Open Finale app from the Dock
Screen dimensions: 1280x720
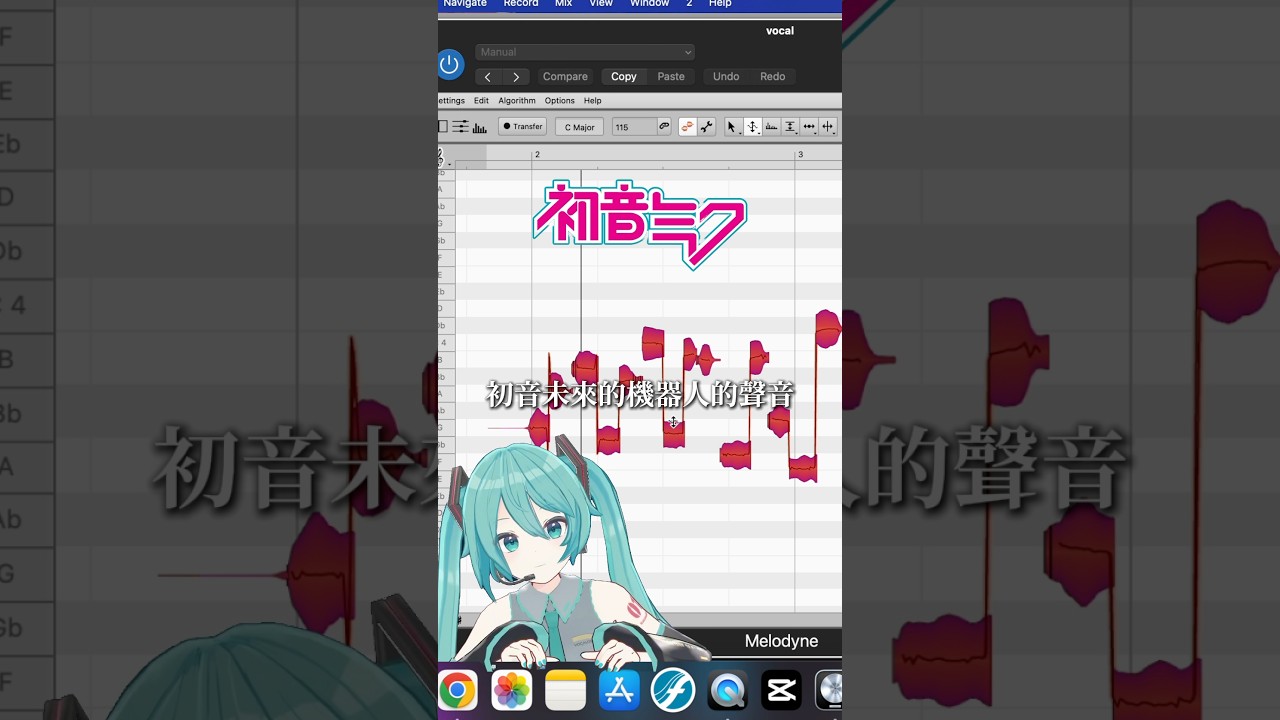[673, 690]
